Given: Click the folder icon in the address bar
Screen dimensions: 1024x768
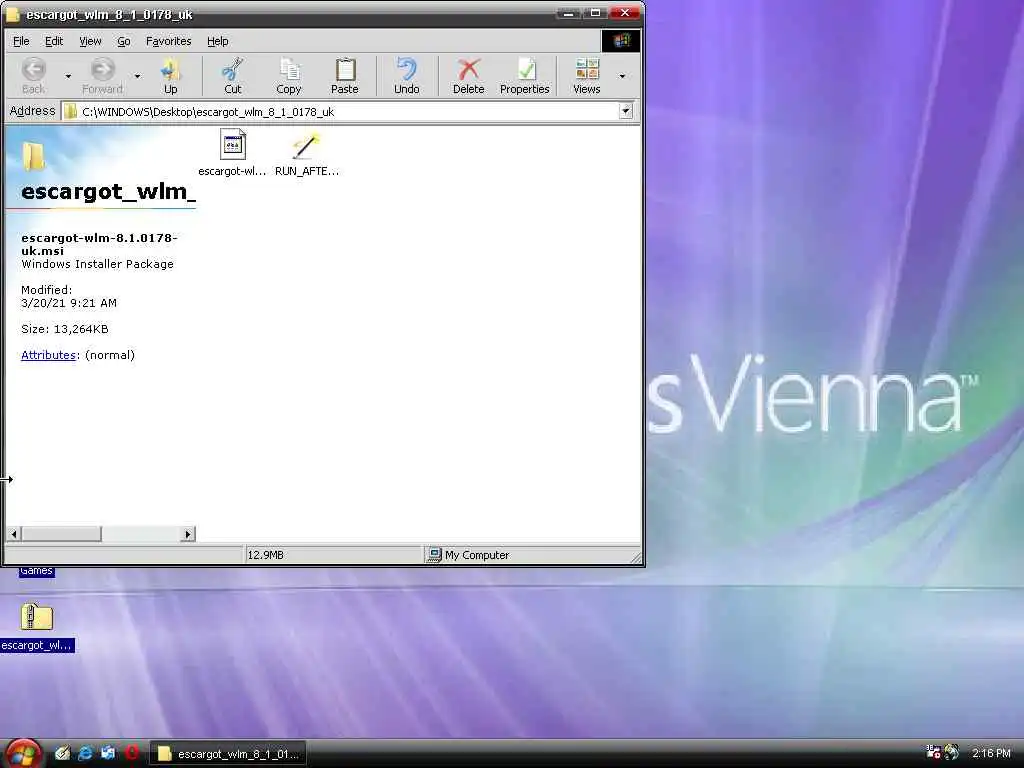Looking at the screenshot, I should (x=71, y=112).
